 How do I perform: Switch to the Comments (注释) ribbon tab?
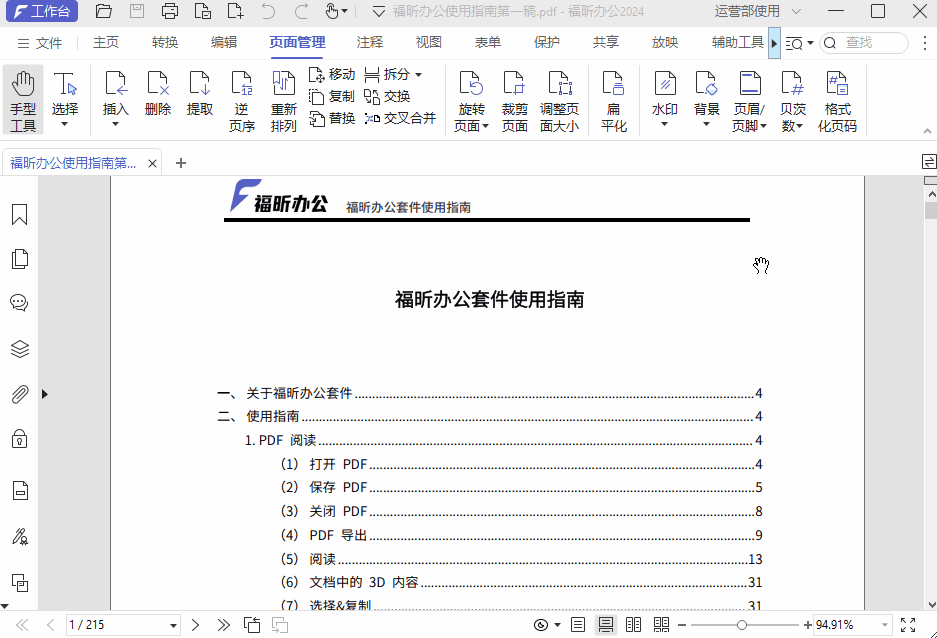[369, 42]
